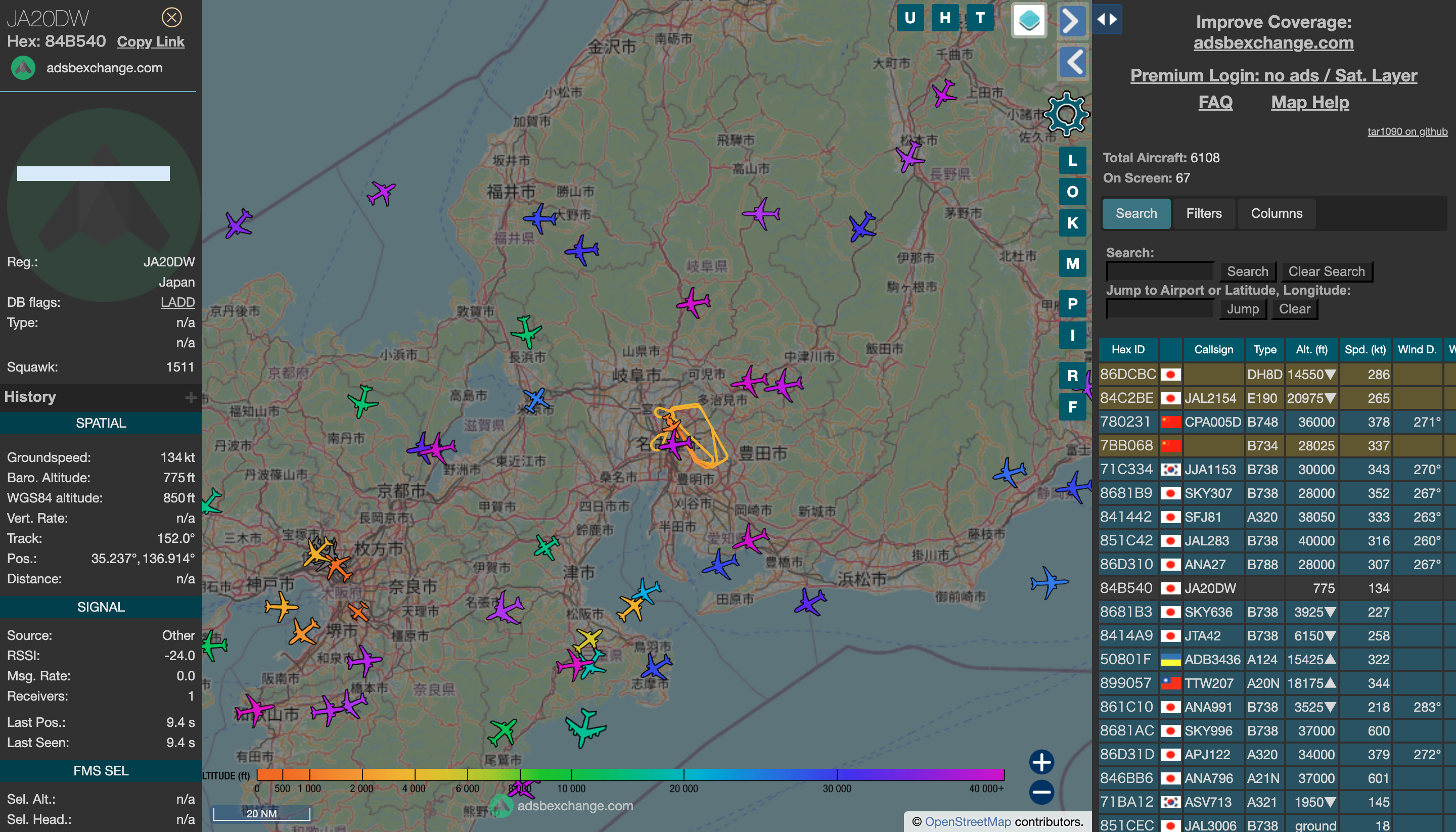
Task: Click the left chevron sidebar collapse arrow
Action: [x=1073, y=62]
